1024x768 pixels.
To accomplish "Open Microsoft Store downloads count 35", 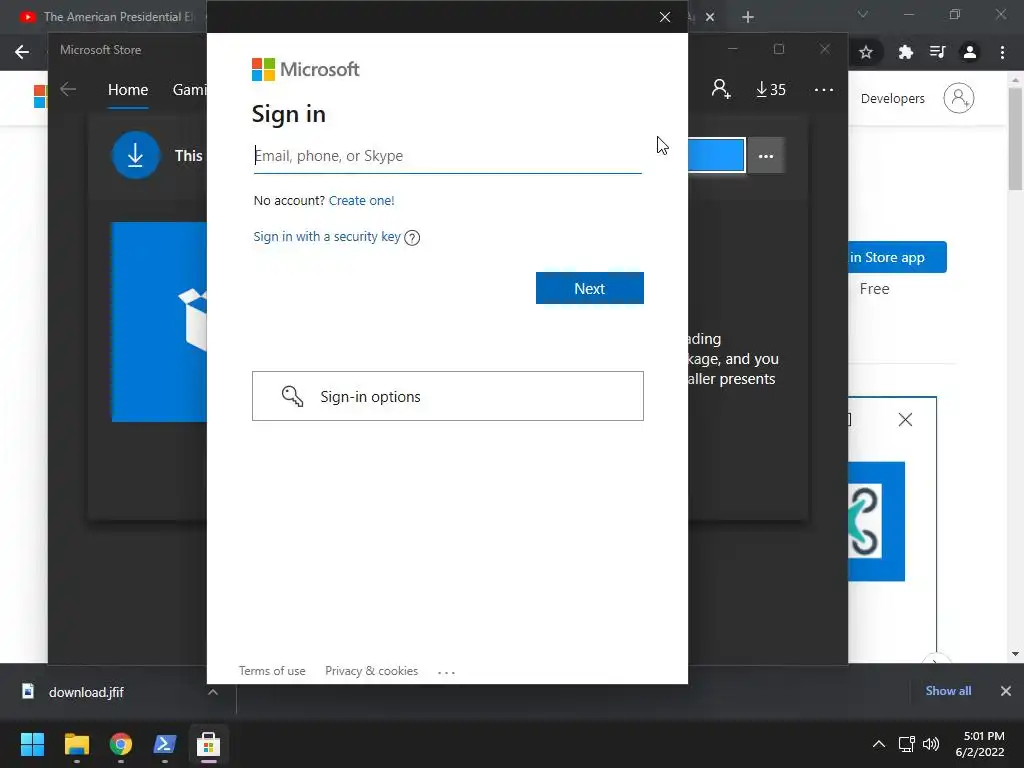I will coord(771,89).
